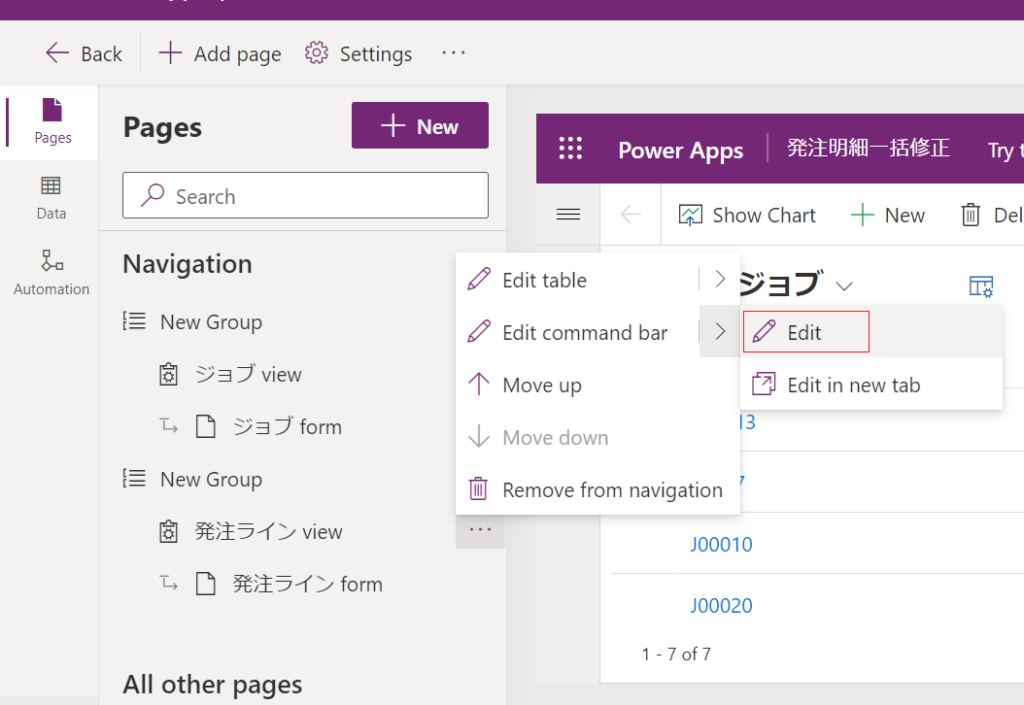Click the Pages Search input field
Image resolution: width=1024 pixels, height=705 pixels.
[305, 196]
